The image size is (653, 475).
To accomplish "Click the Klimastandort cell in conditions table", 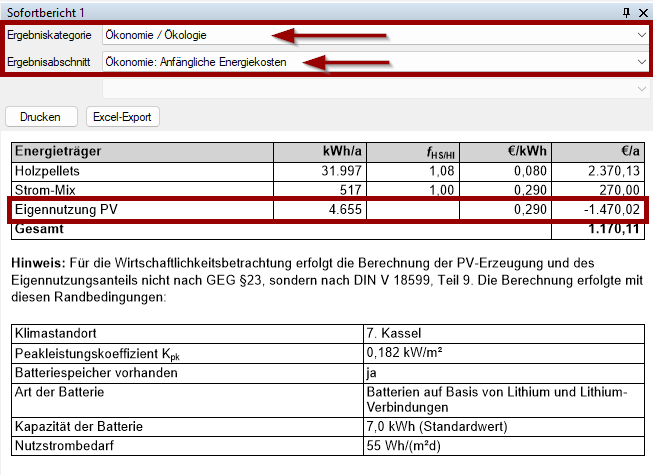I will point(54,331).
